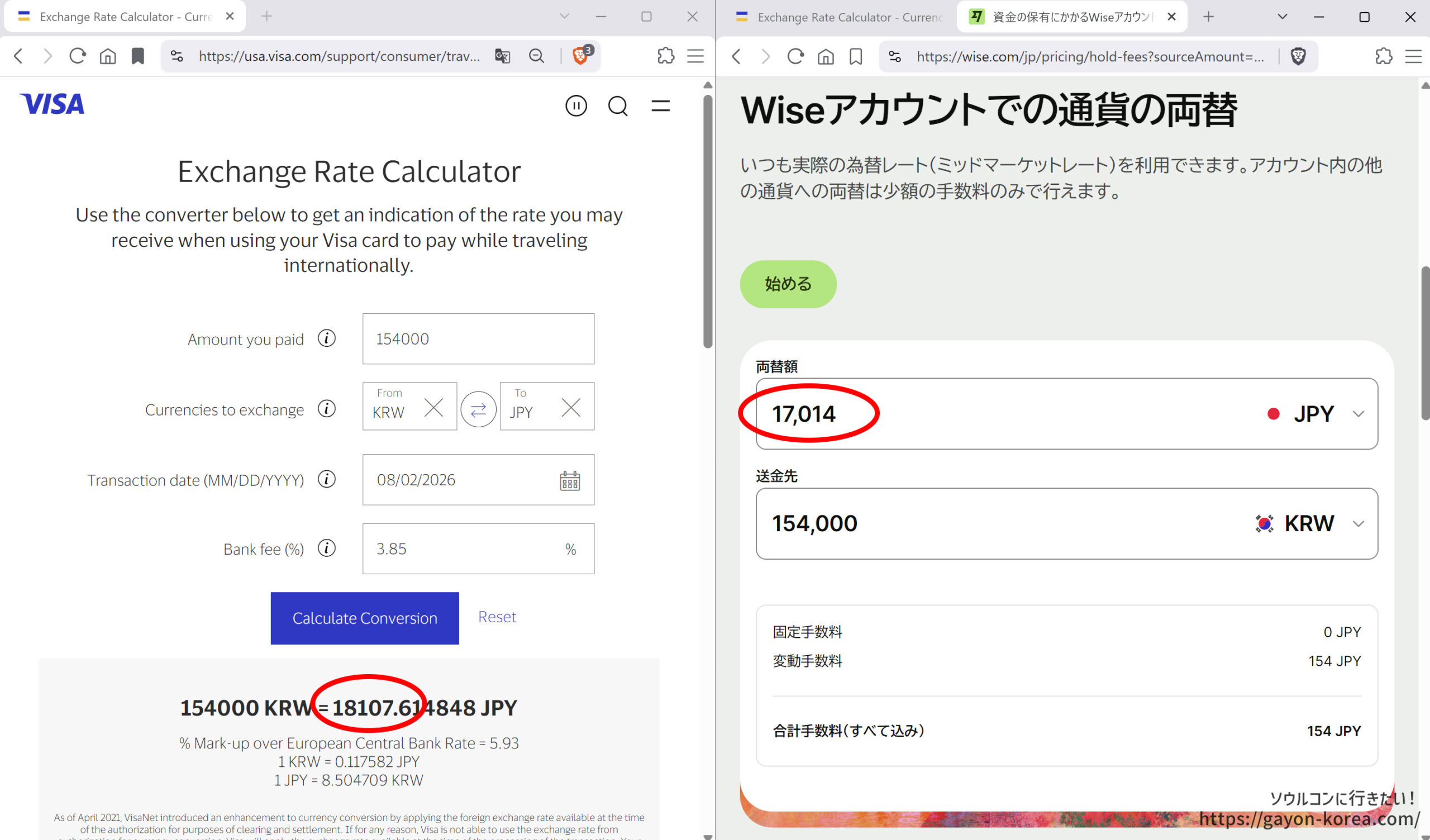This screenshot has height=840, width=1430.
Task: Show info for Amount you paid
Action: click(327, 338)
